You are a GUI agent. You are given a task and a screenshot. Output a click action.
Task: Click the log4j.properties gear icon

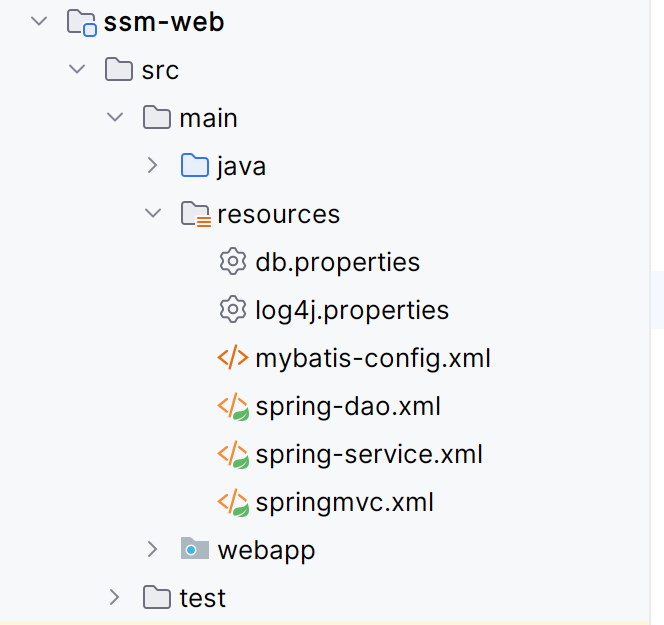point(232,310)
